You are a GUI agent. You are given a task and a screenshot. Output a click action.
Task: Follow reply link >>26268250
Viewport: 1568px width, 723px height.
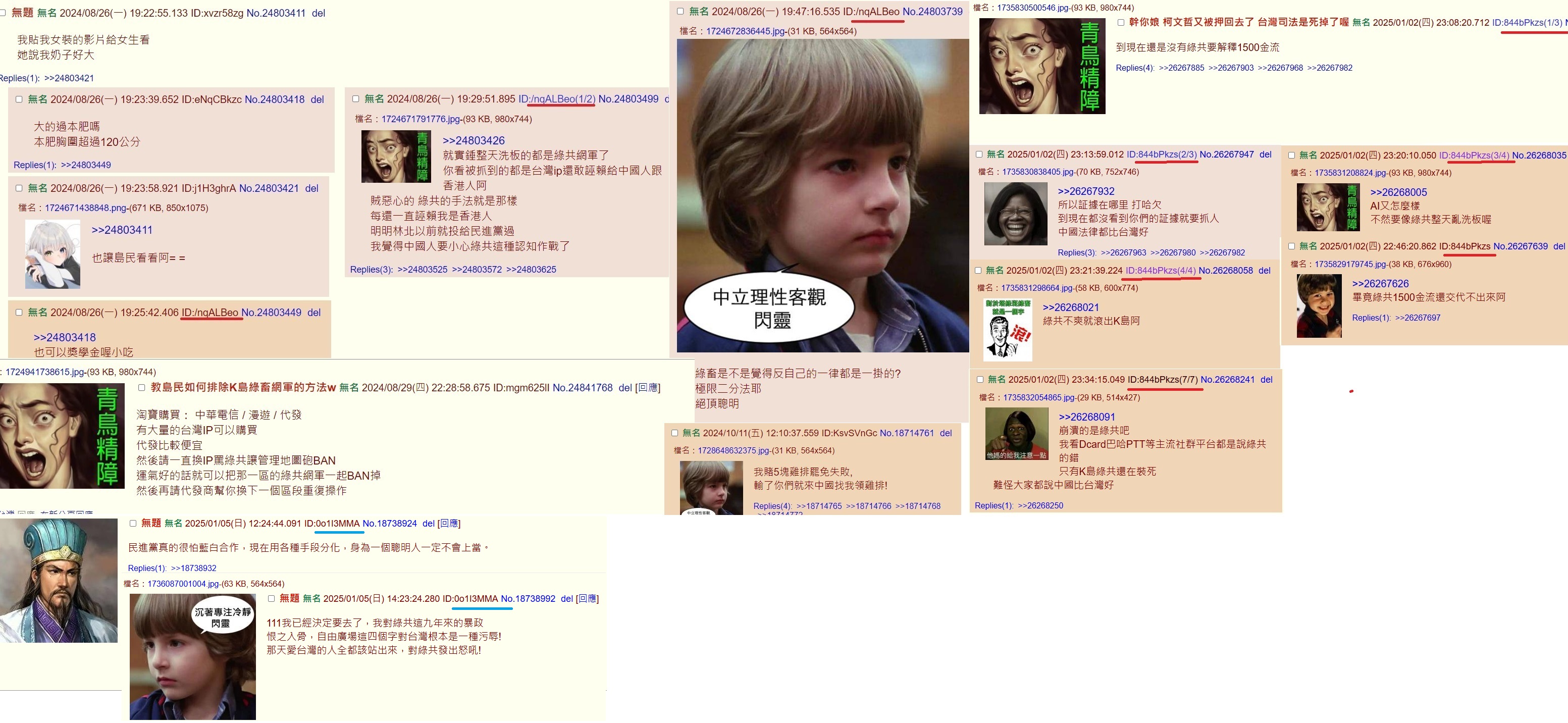(x=1040, y=506)
